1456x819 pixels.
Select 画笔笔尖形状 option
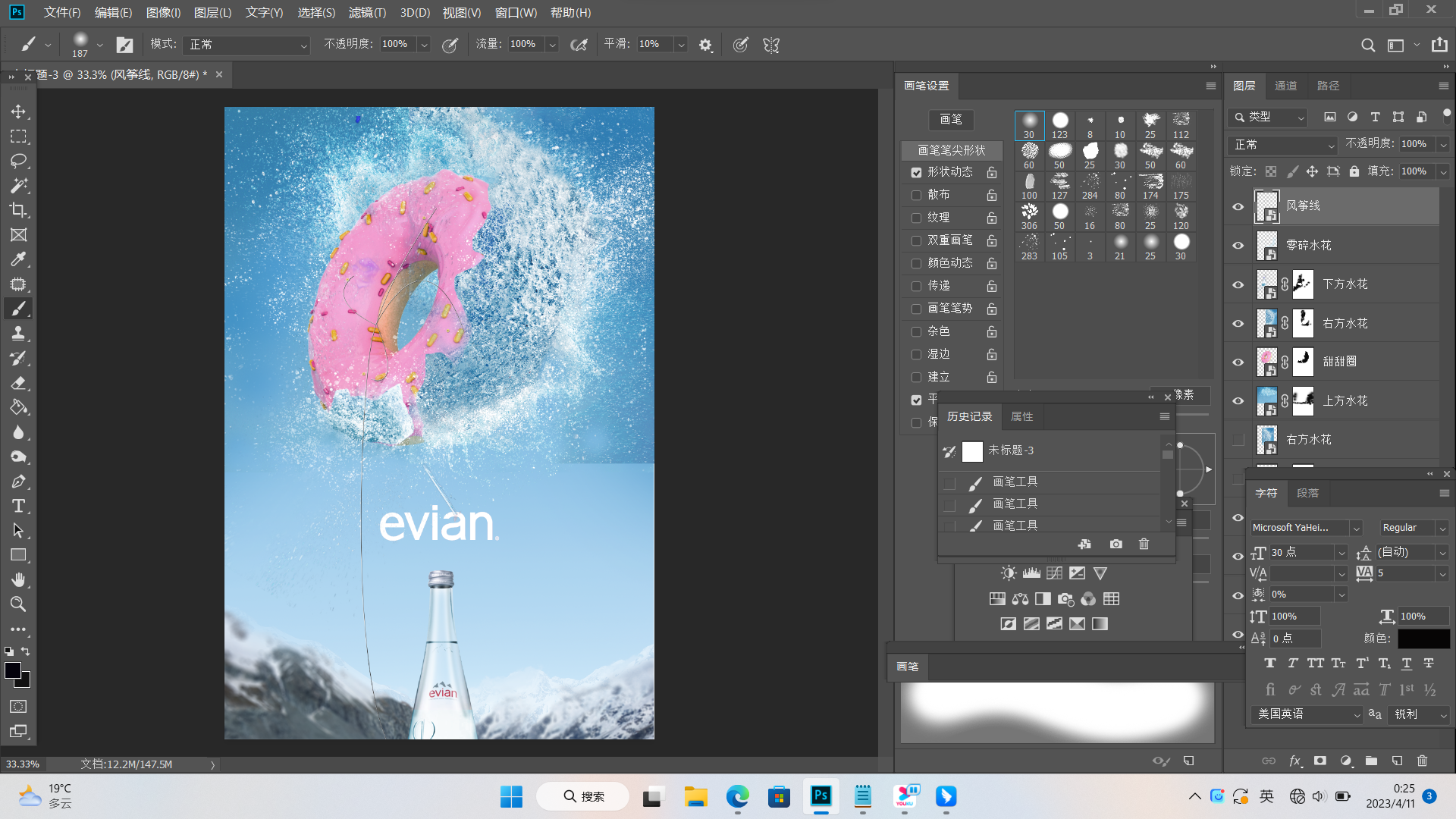coord(952,150)
